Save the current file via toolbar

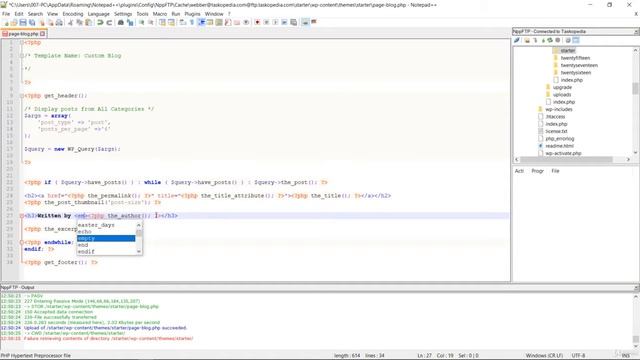(23, 22)
